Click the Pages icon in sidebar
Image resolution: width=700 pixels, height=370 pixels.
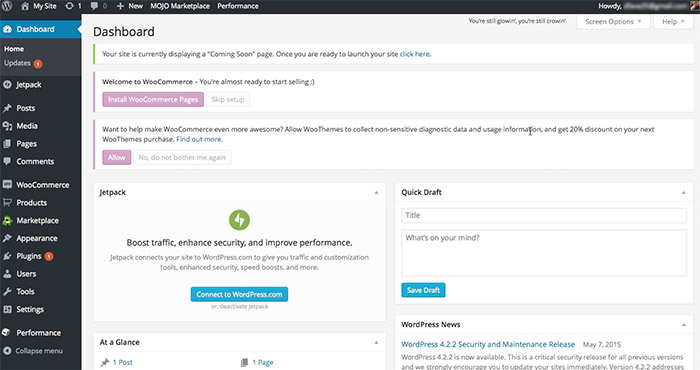click(7, 144)
